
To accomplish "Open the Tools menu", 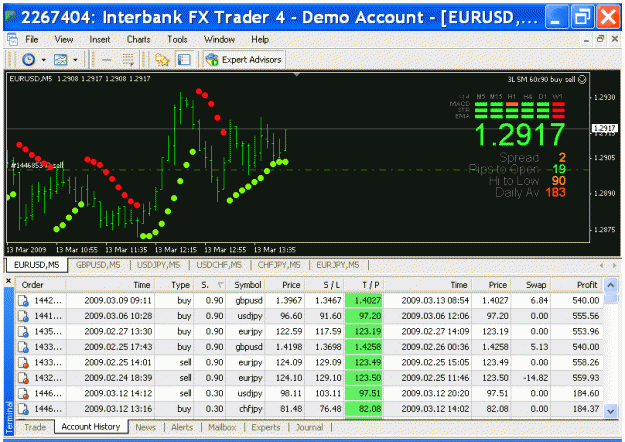I will tap(177, 39).
